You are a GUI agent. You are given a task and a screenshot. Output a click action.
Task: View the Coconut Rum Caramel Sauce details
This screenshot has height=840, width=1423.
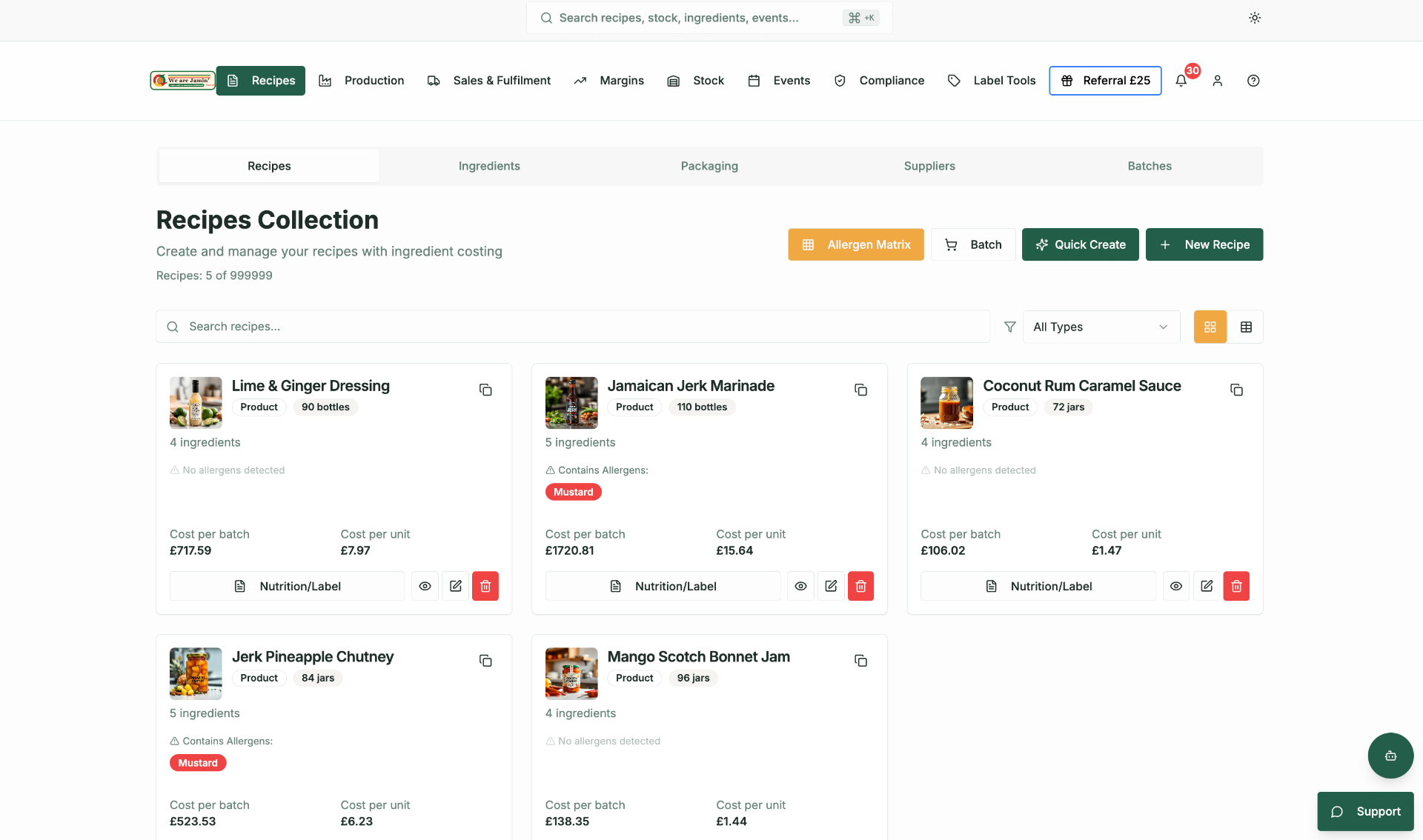pos(1176,586)
